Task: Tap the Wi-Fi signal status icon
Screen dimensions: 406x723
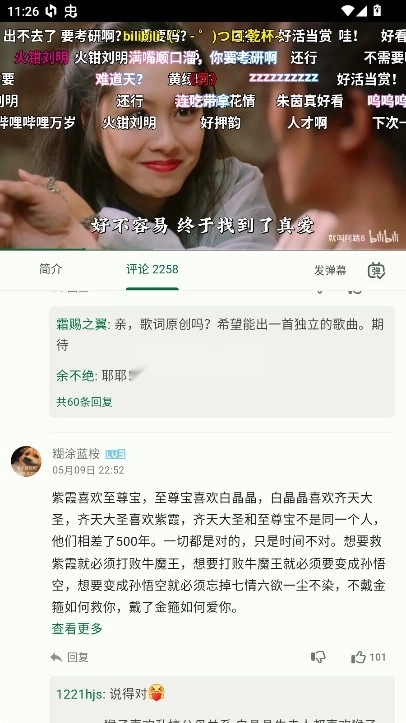Action: [x=348, y=11]
